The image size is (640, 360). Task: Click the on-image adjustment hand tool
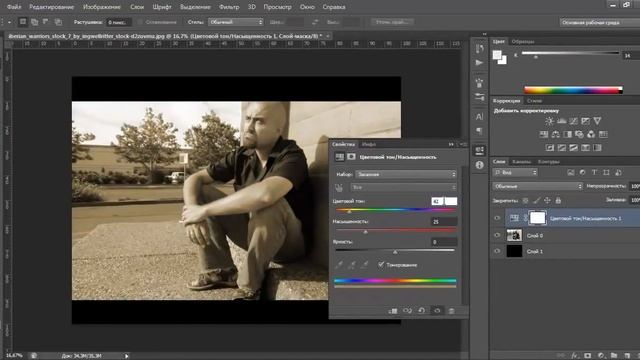pyautogui.click(x=339, y=188)
